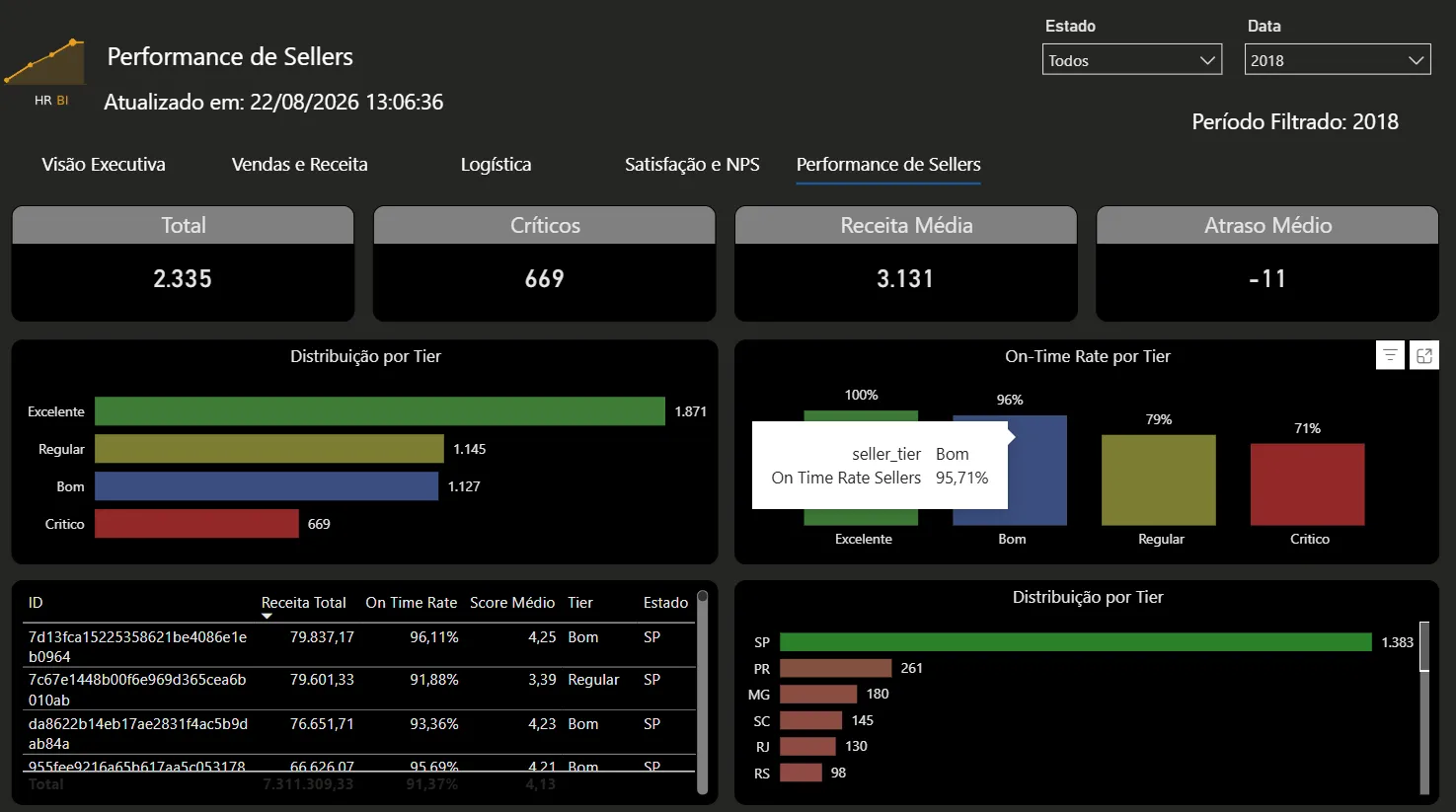1456x812 pixels.
Task: Click the Total card showing 2.335
Action: (x=183, y=263)
